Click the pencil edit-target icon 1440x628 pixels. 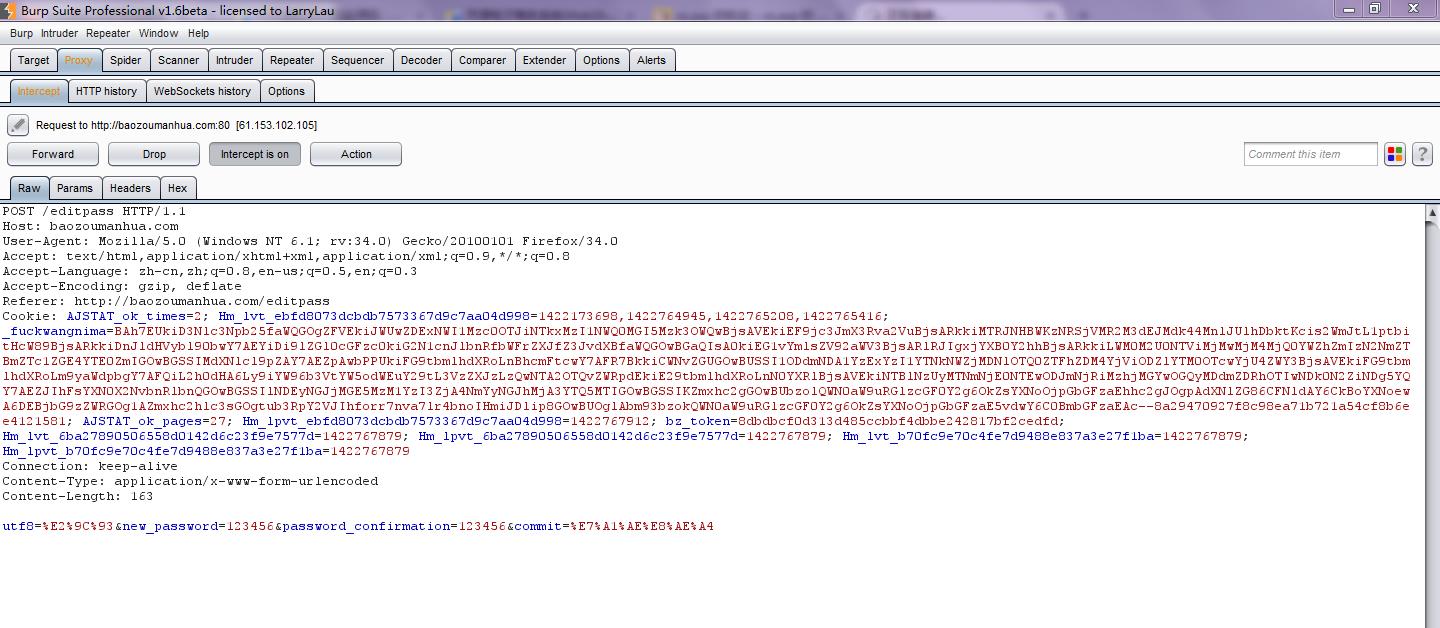click(18, 125)
